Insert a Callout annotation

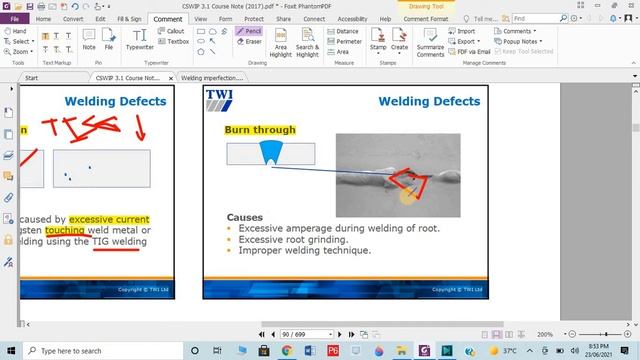click(171, 31)
